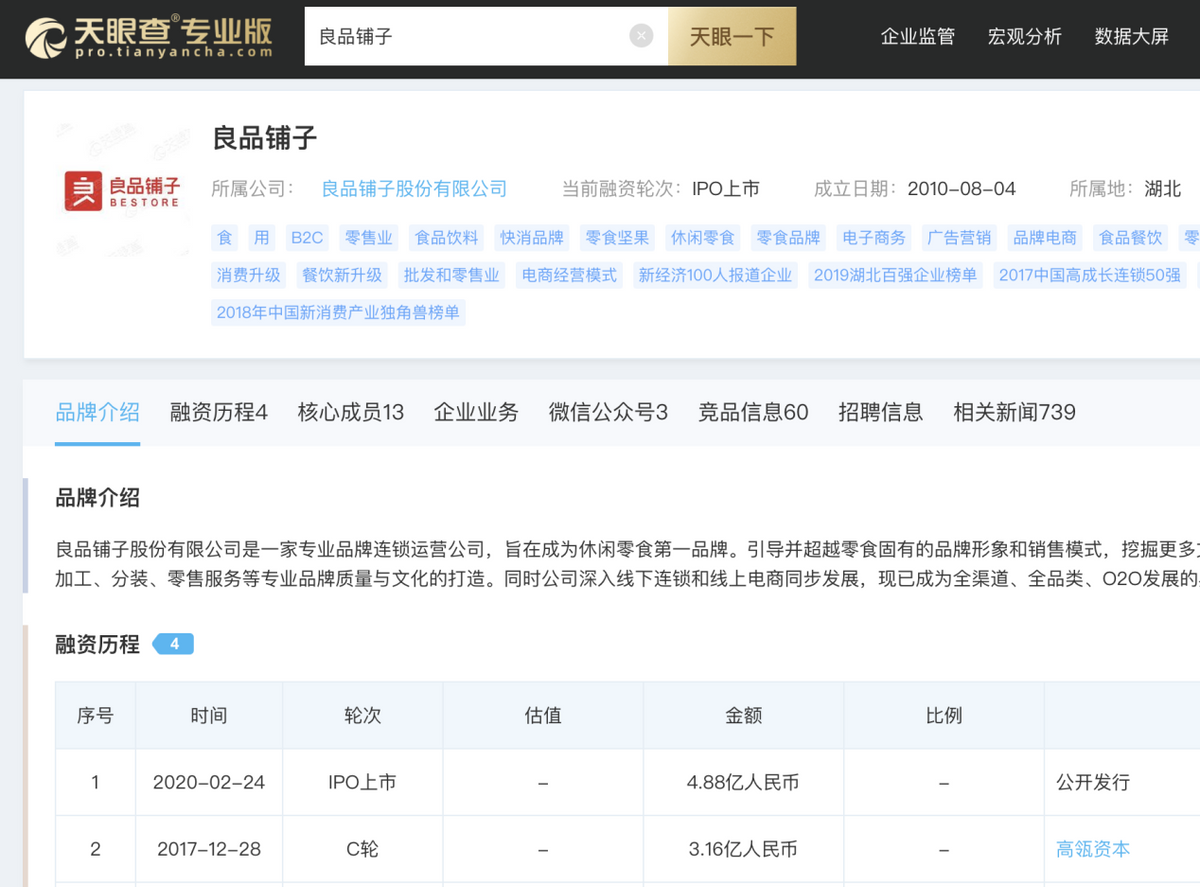Click the 时间 column header

coord(209,716)
